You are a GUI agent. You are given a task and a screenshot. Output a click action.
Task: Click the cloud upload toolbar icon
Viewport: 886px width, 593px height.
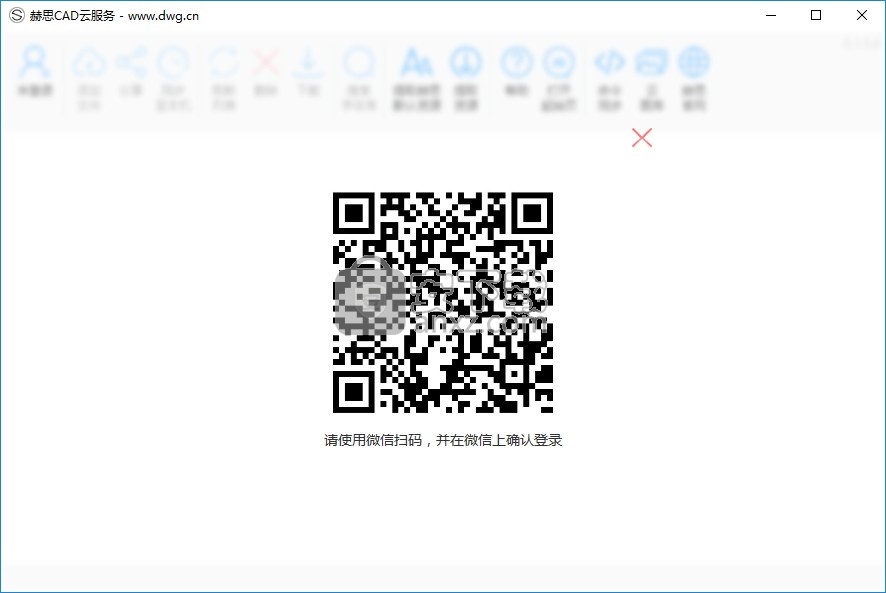pos(89,63)
